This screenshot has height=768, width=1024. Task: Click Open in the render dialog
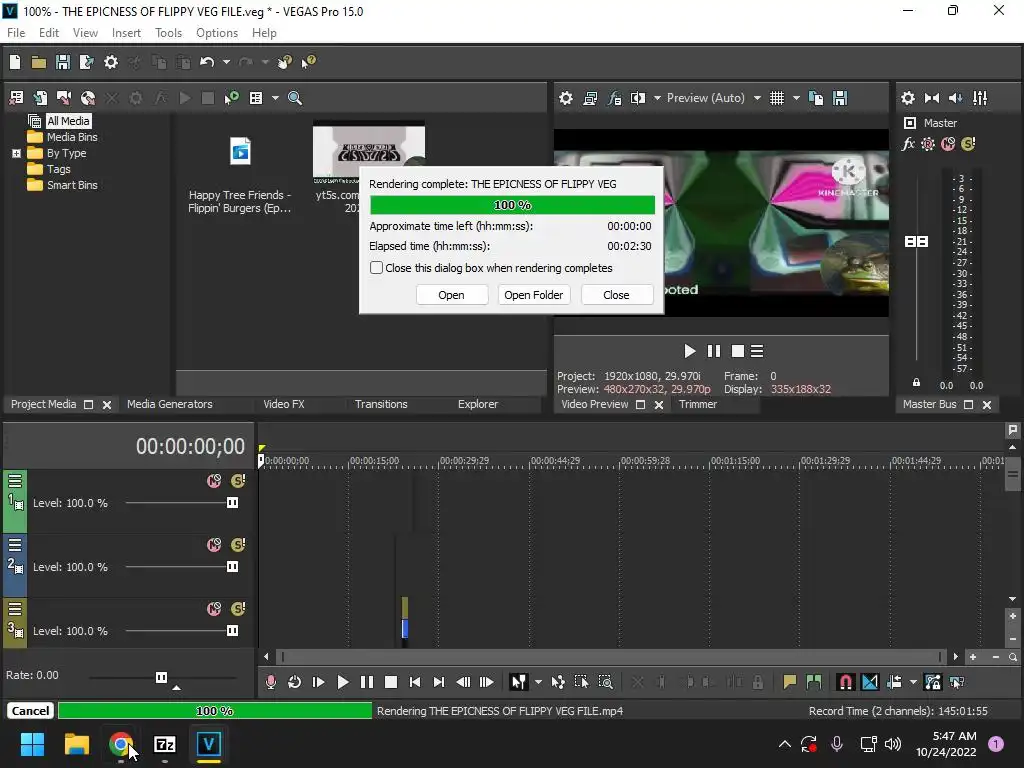(451, 295)
